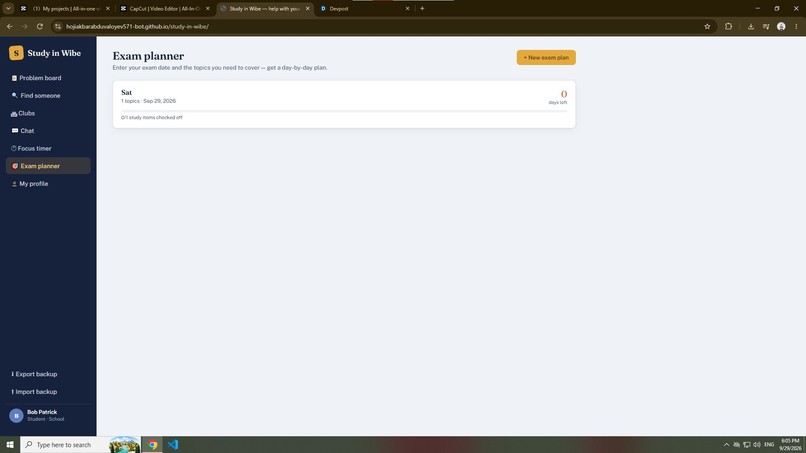The height and width of the screenshot is (453, 806).
Task: Bookmark this page with star icon
Action: tap(707, 27)
